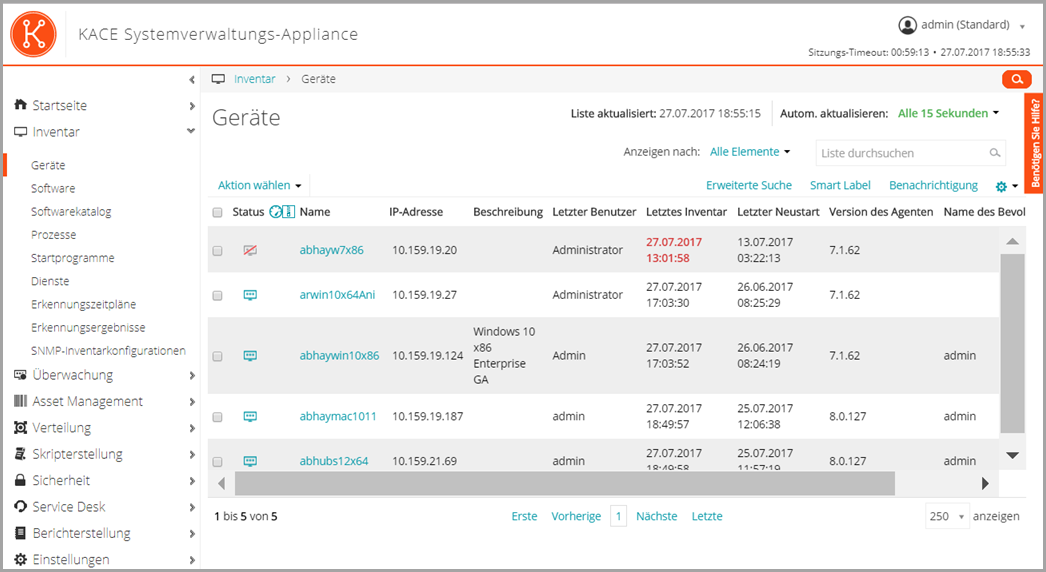
Task: Click the Sicherheit lock icon
Action: tap(21, 481)
